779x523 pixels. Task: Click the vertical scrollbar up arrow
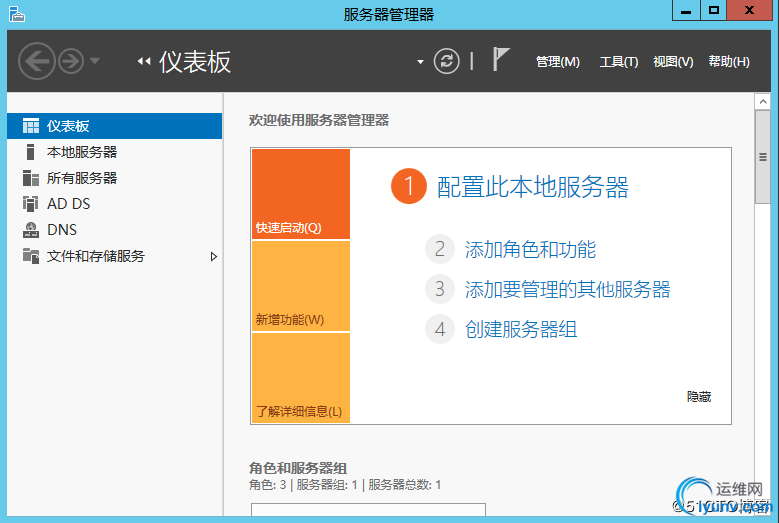coord(763,102)
